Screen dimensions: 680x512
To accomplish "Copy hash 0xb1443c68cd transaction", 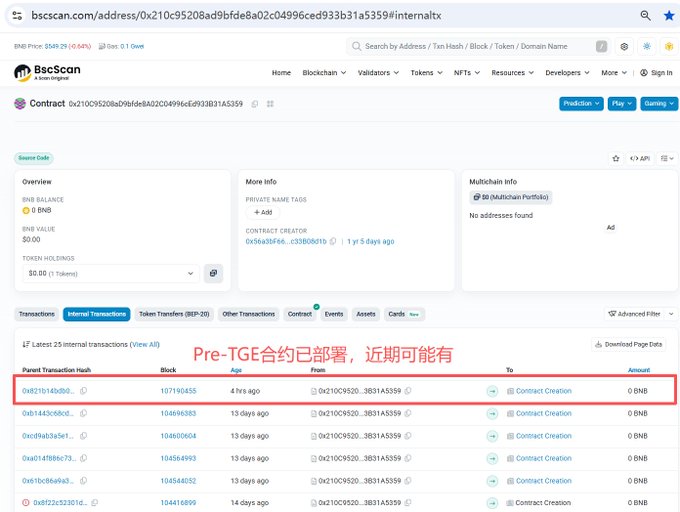I will 84,413.
